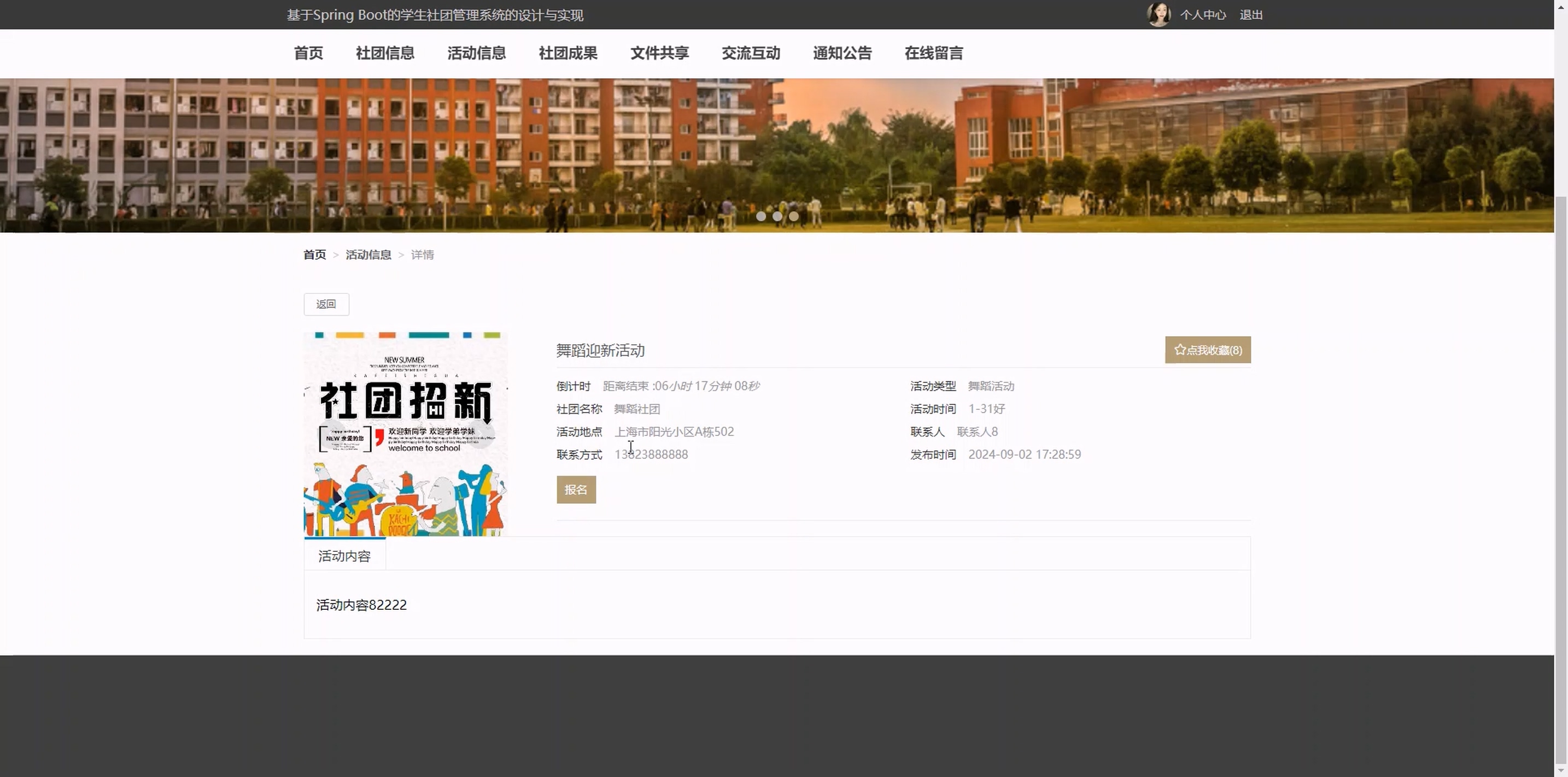Open the 活动信息 navigation item

tap(477, 53)
